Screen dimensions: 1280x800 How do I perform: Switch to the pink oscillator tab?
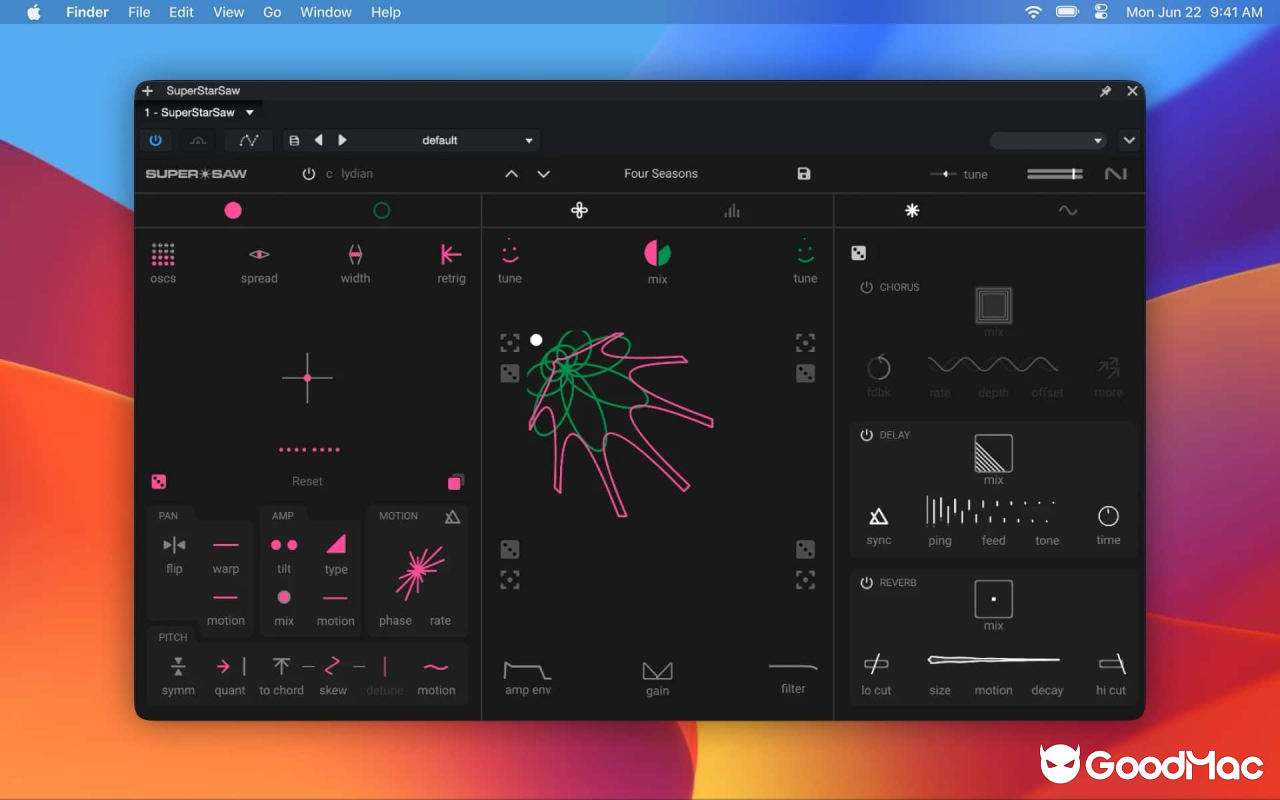point(233,210)
